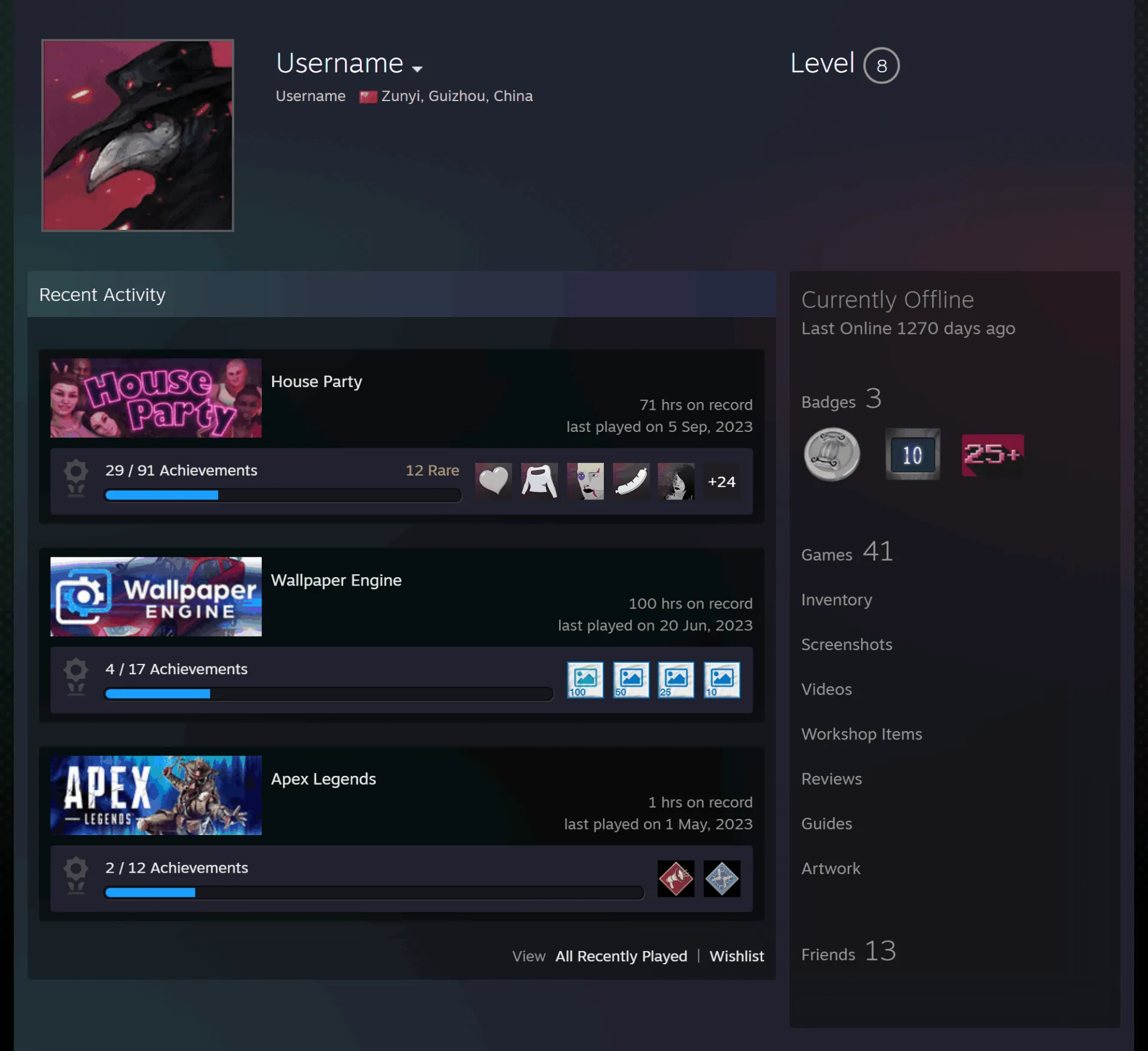Expand the +24 more achievements box

pyautogui.click(x=722, y=481)
